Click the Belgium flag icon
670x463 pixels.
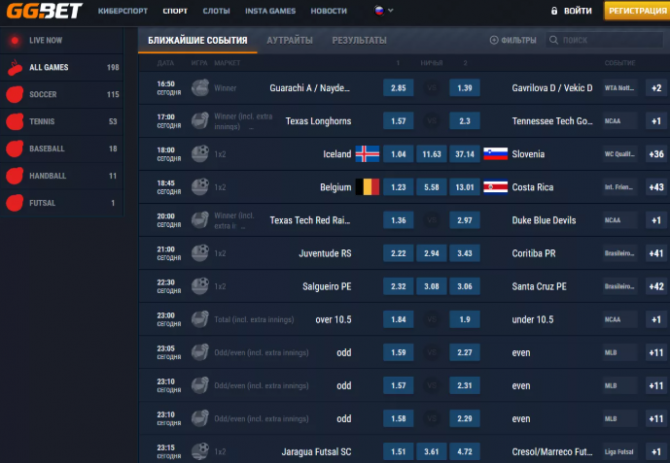(x=367, y=187)
